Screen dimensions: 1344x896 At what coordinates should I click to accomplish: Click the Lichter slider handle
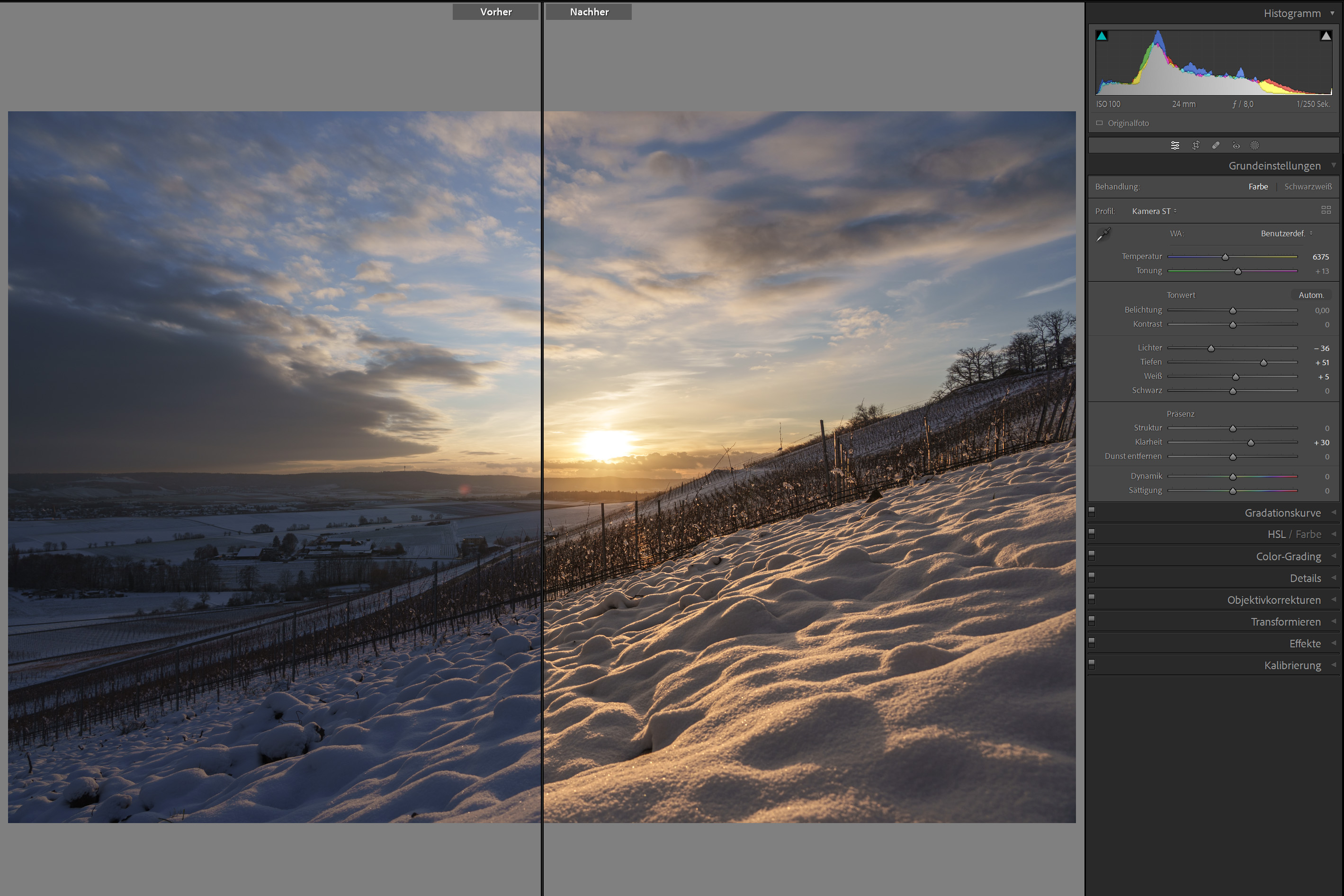pos(1211,348)
